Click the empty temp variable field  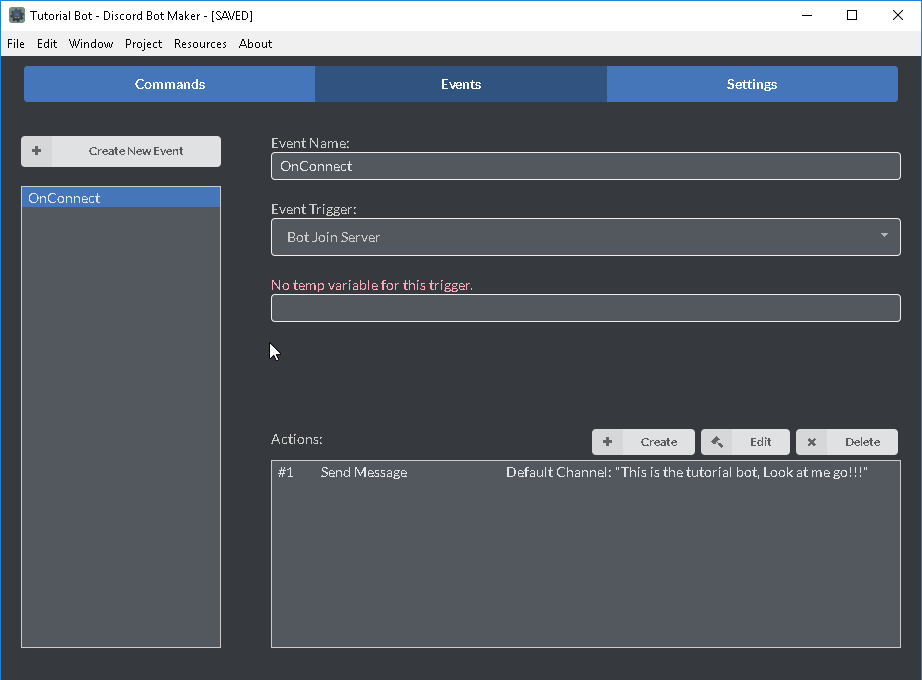pos(585,308)
